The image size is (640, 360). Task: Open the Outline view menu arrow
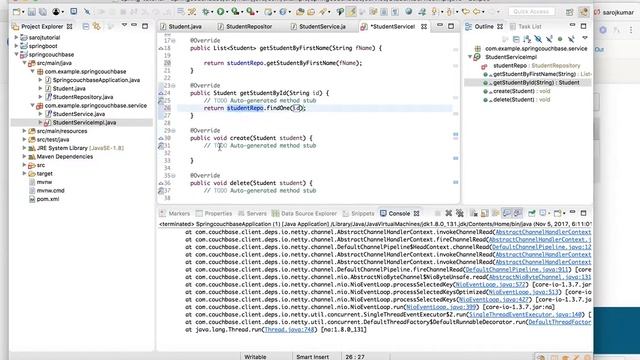pos(585,38)
